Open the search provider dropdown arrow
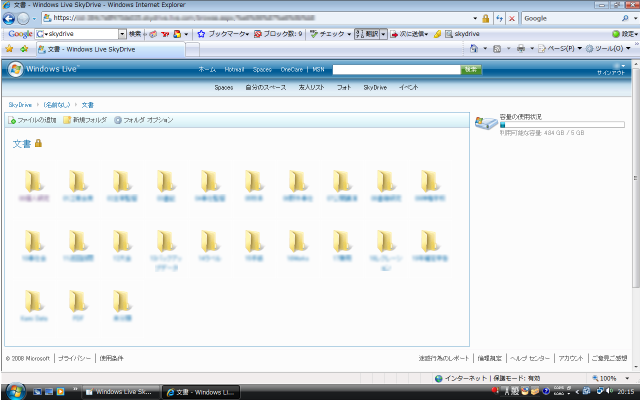This screenshot has width=640, height=400. (x=636, y=18)
